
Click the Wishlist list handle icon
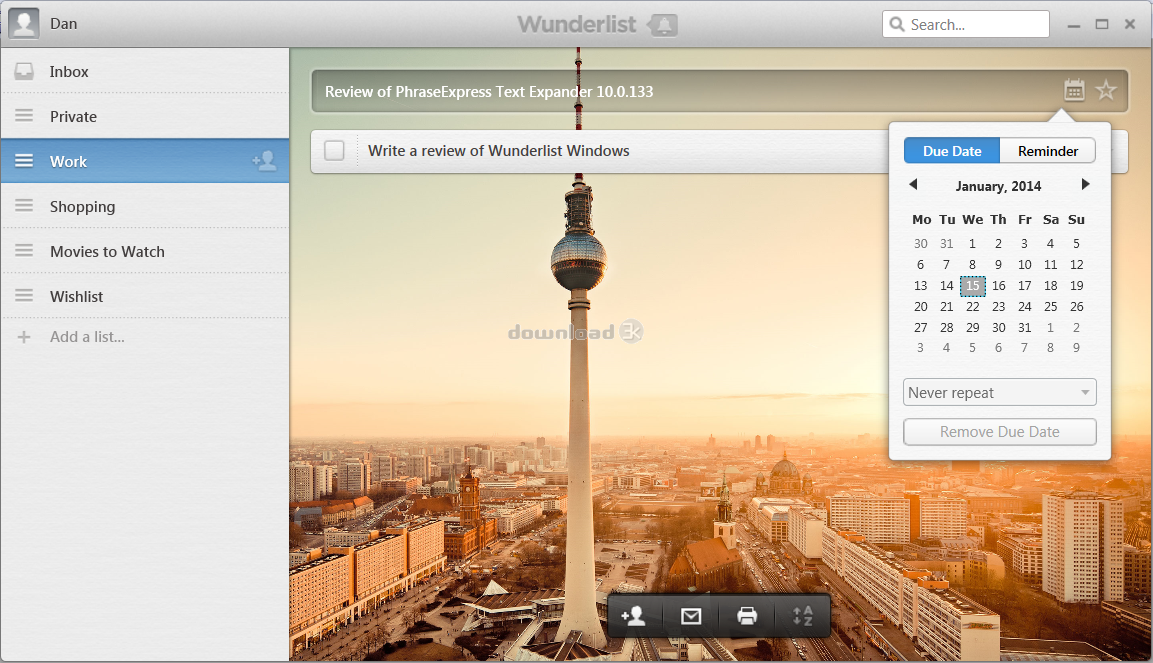click(24, 295)
